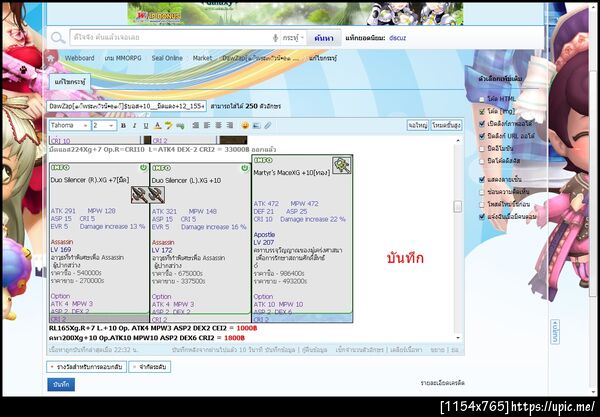Click the editor vertical scrollbar thumb
This screenshot has height=417, width=600.
click(458, 207)
